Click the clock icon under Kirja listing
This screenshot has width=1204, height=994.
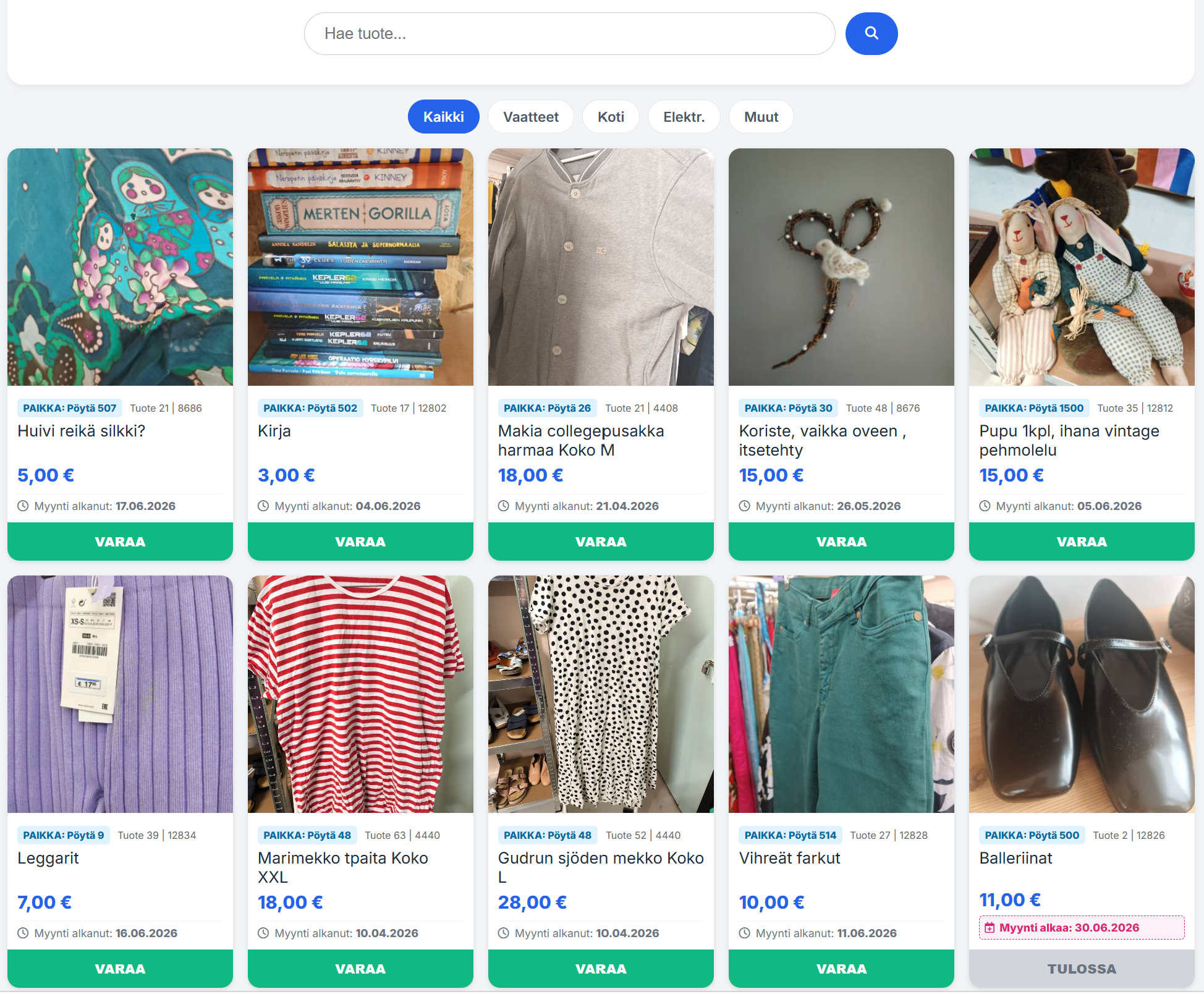point(263,506)
